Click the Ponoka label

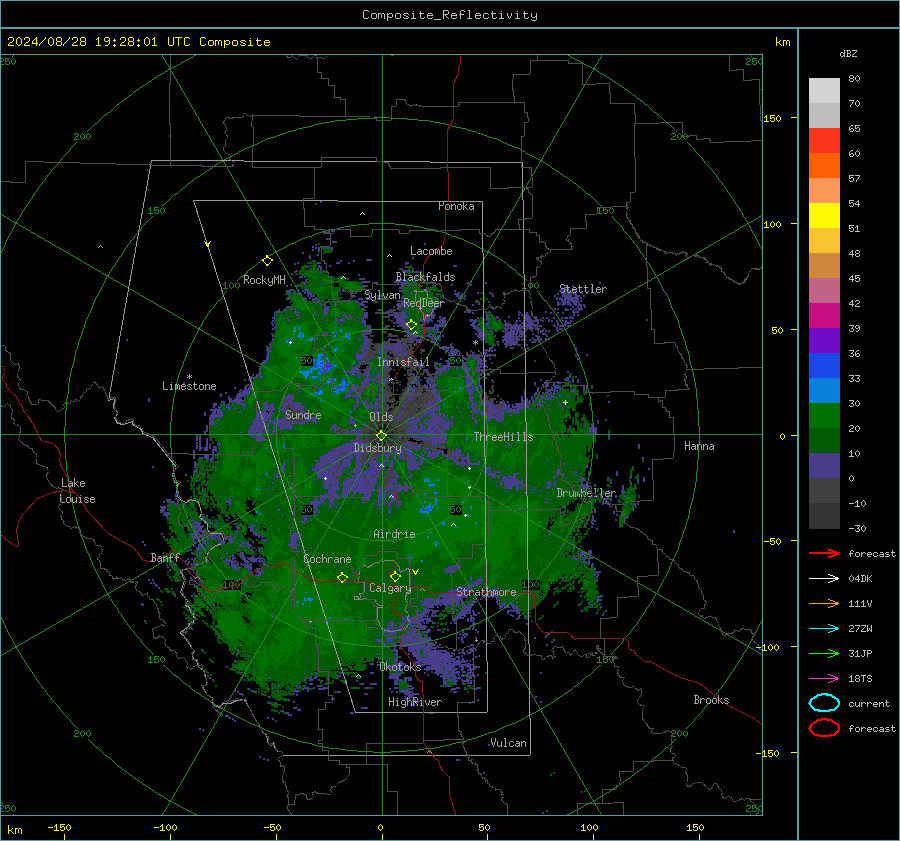[x=456, y=206]
